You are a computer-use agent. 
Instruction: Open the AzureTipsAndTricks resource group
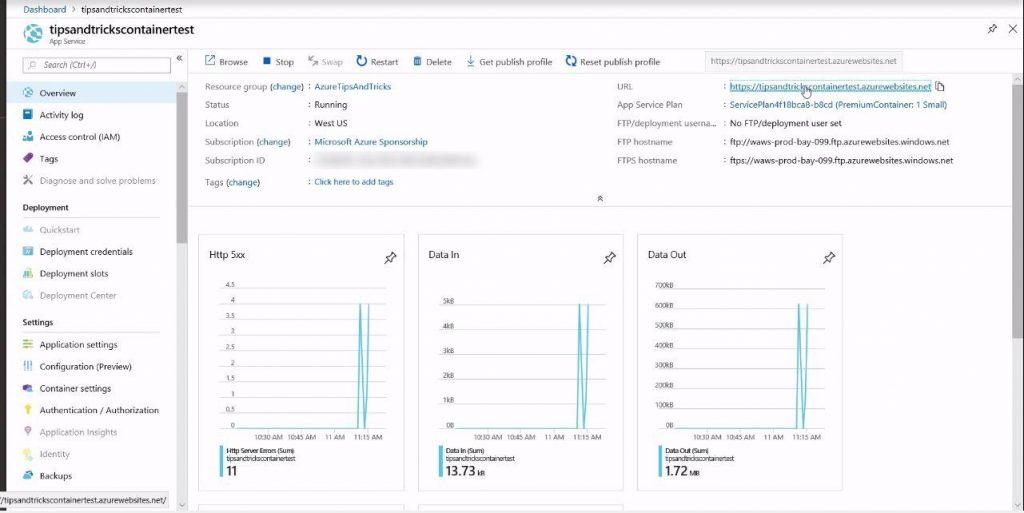(353, 86)
